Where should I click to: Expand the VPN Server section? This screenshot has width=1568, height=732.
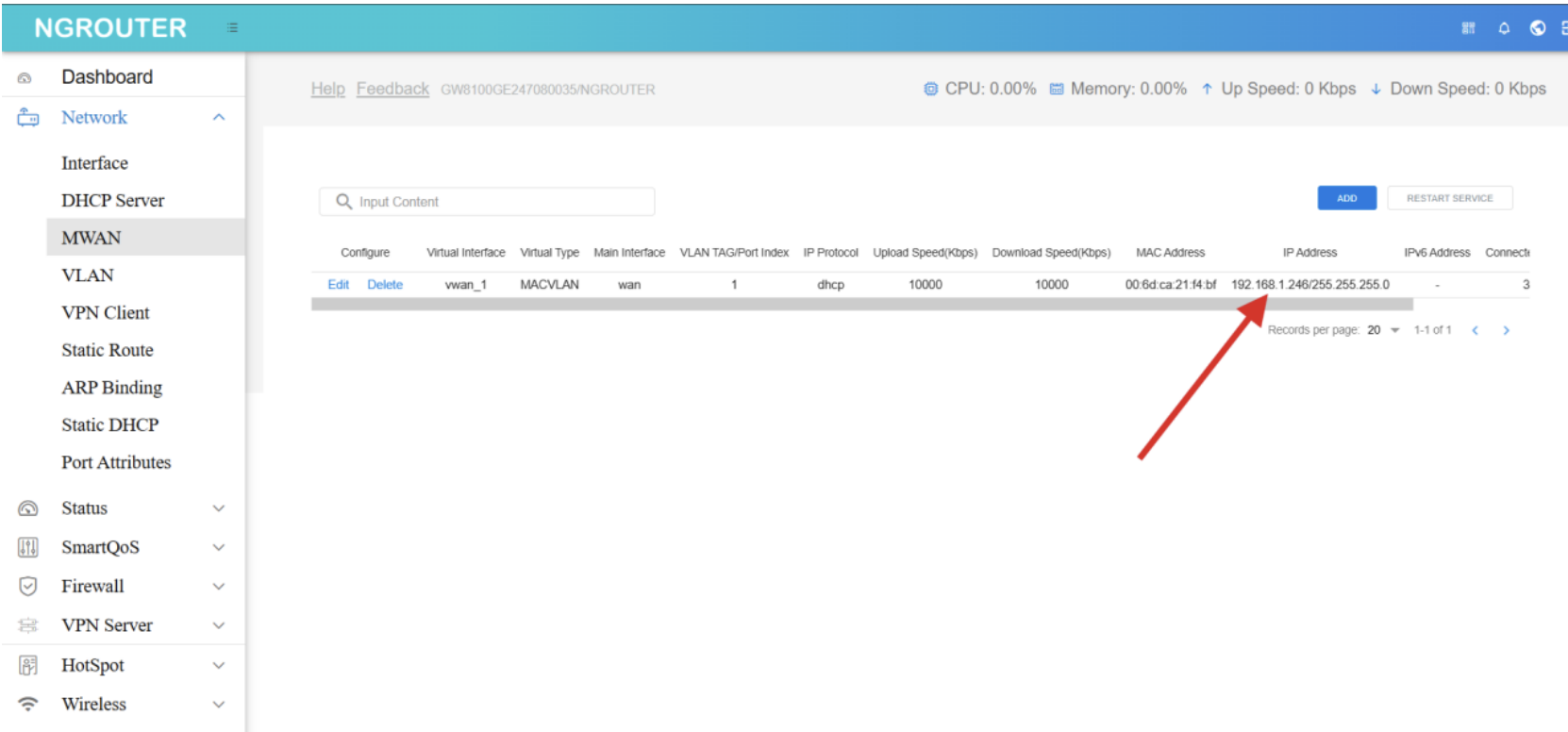(x=219, y=625)
